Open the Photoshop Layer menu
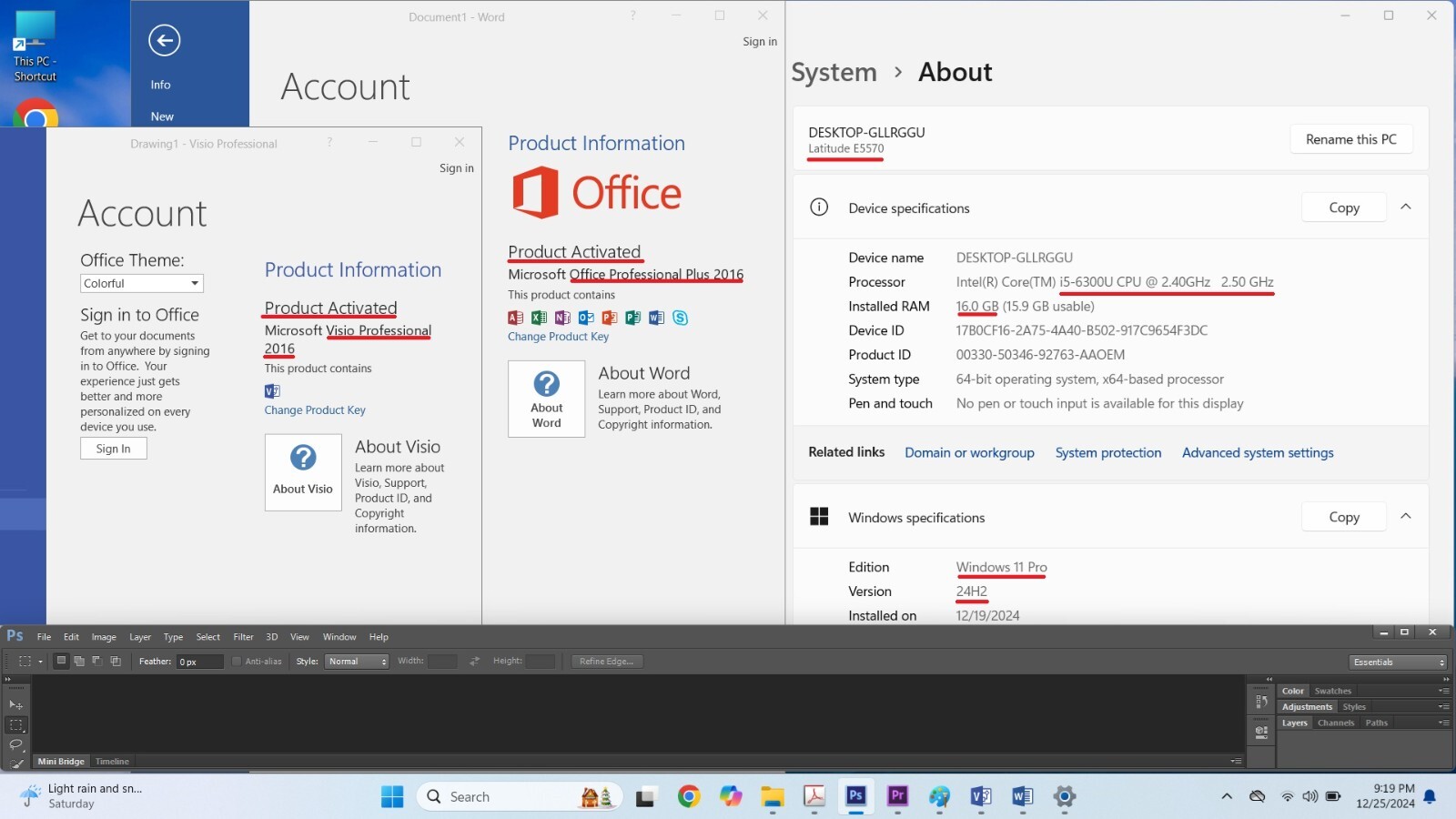This screenshot has width=1456, height=819. [140, 637]
